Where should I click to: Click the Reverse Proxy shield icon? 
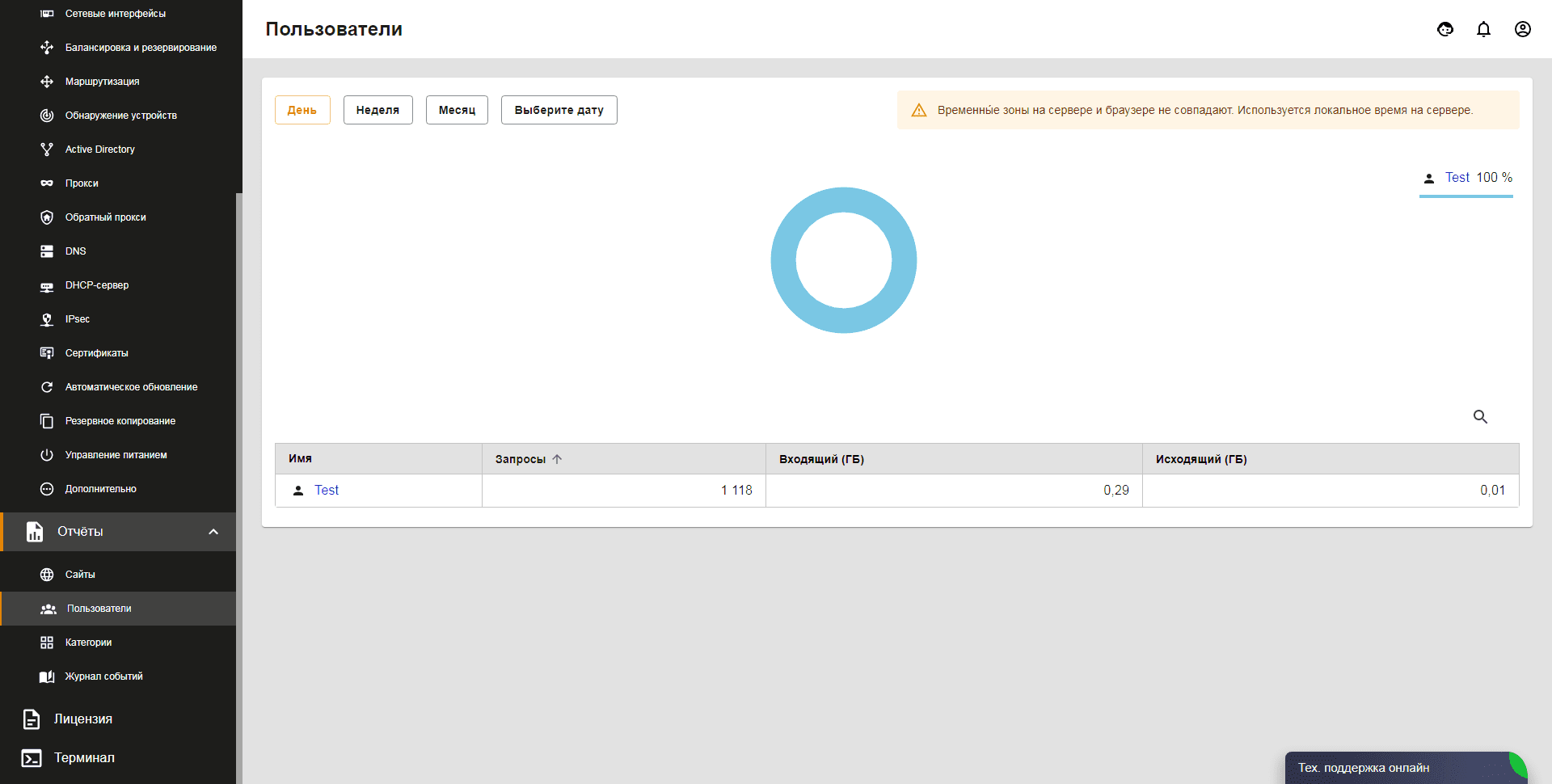(47, 217)
